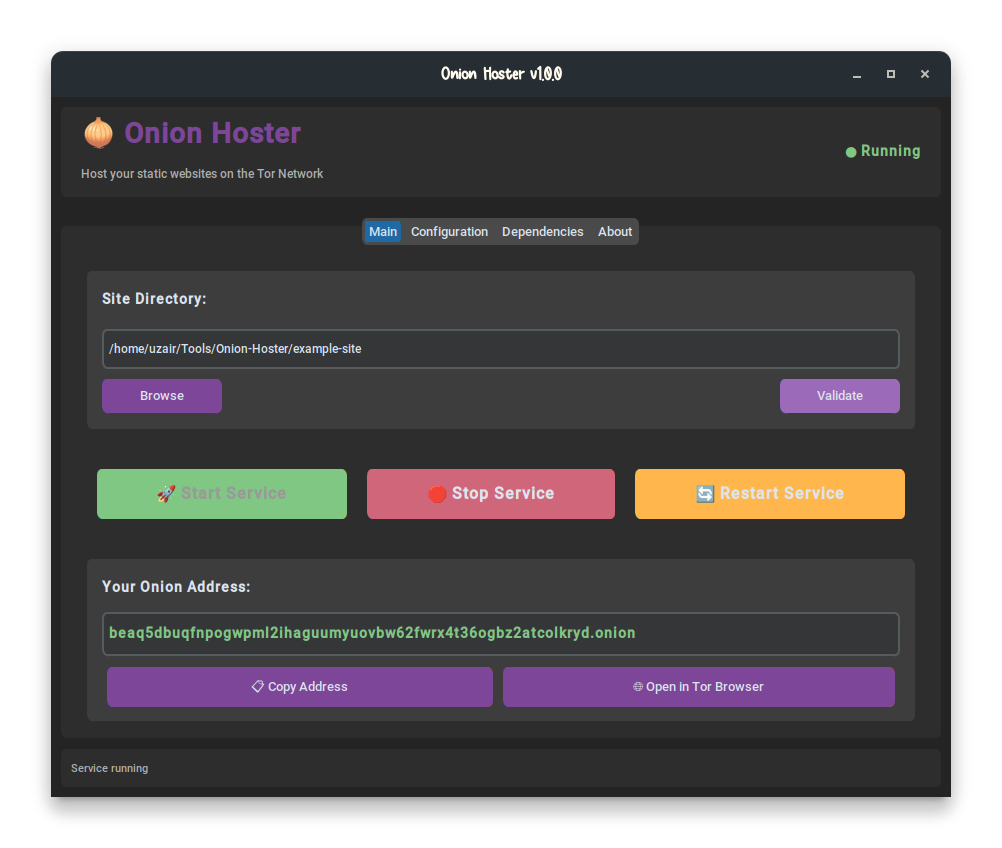
Task: Click Open in Tor Browser button
Action: click(x=698, y=686)
